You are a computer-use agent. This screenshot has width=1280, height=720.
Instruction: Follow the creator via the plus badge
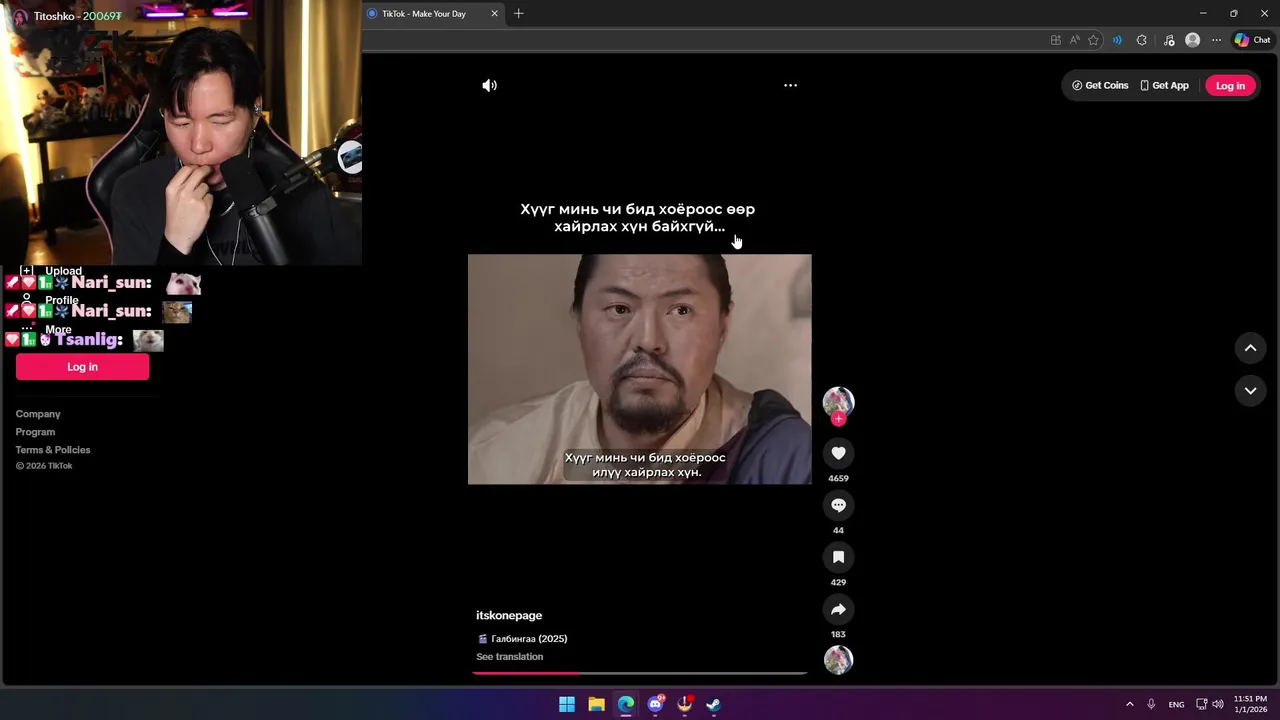pyautogui.click(x=838, y=419)
